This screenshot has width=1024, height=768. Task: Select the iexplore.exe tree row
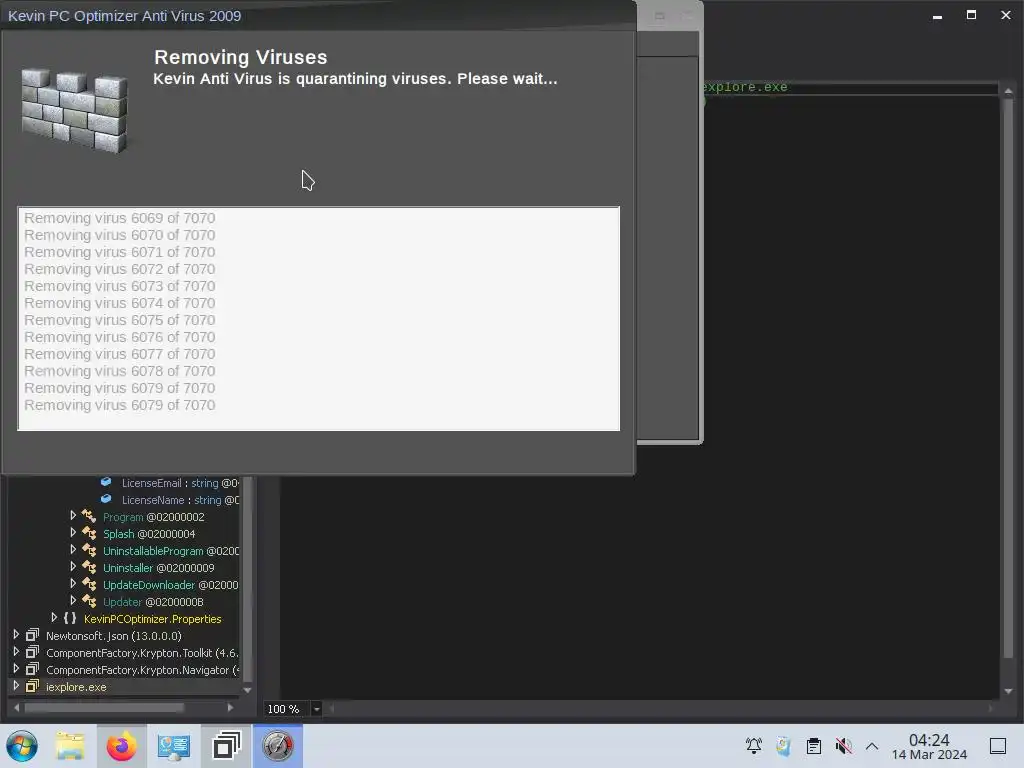pos(124,687)
